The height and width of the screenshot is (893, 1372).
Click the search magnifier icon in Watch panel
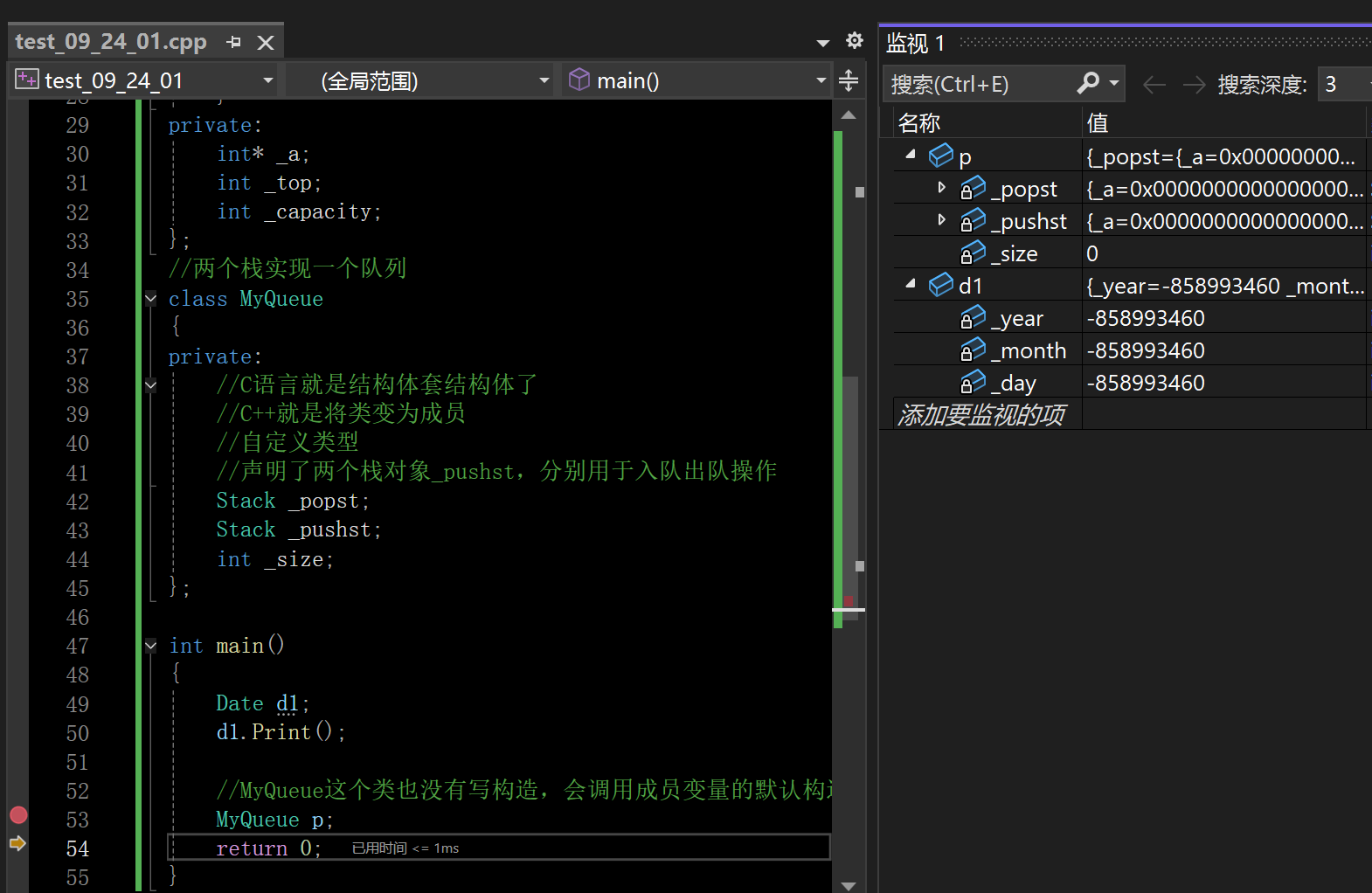[1088, 83]
